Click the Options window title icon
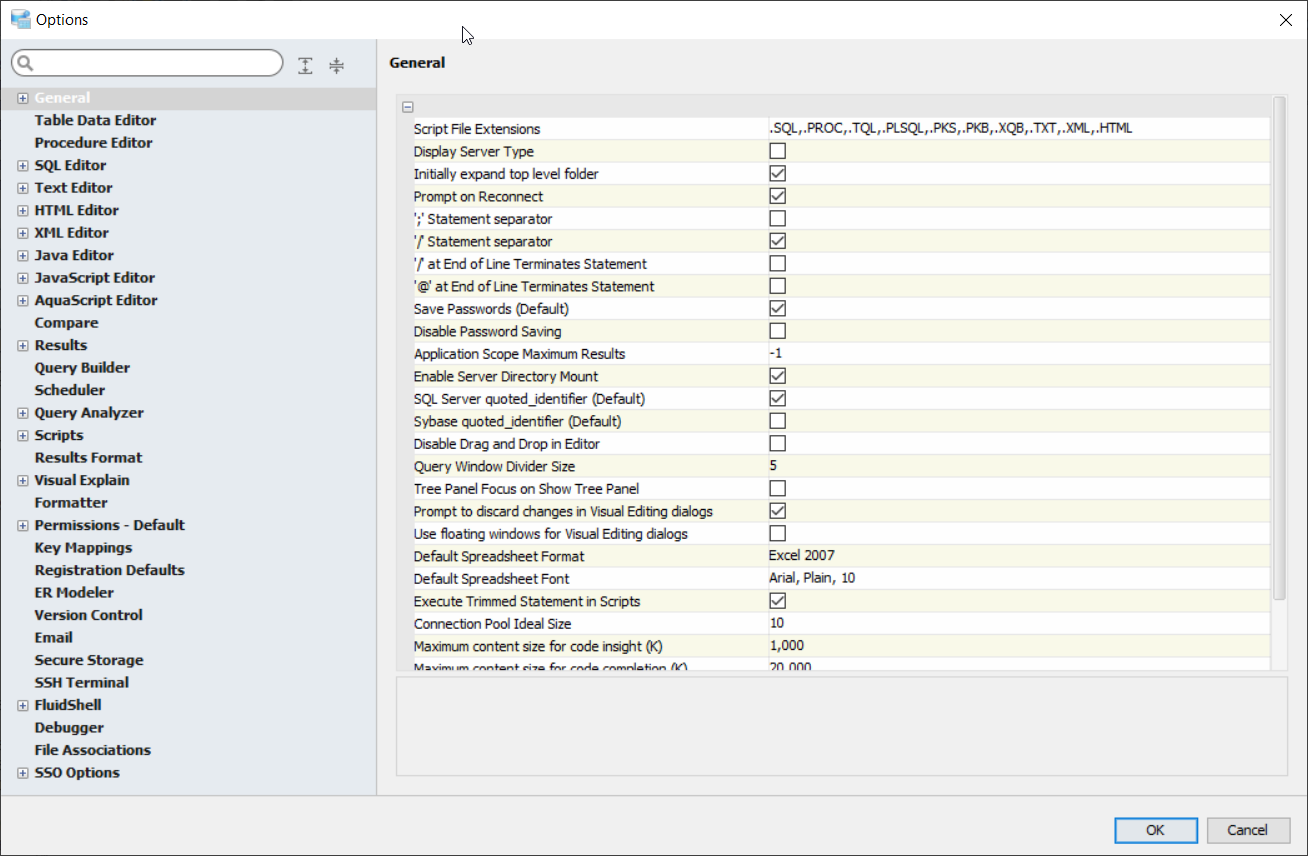The height and width of the screenshot is (856, 1308). click(x=20, y=19)
